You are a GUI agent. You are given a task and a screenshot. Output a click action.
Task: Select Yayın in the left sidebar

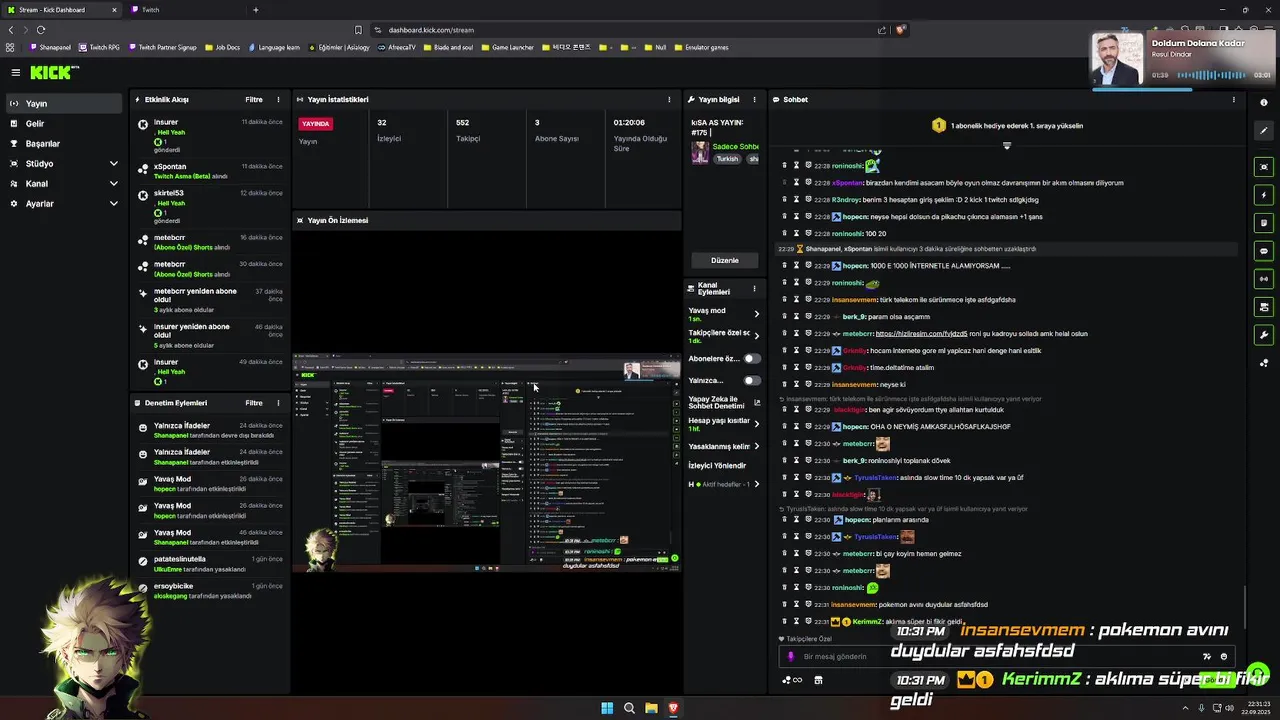pyautogui.click(x=62, y=103)
